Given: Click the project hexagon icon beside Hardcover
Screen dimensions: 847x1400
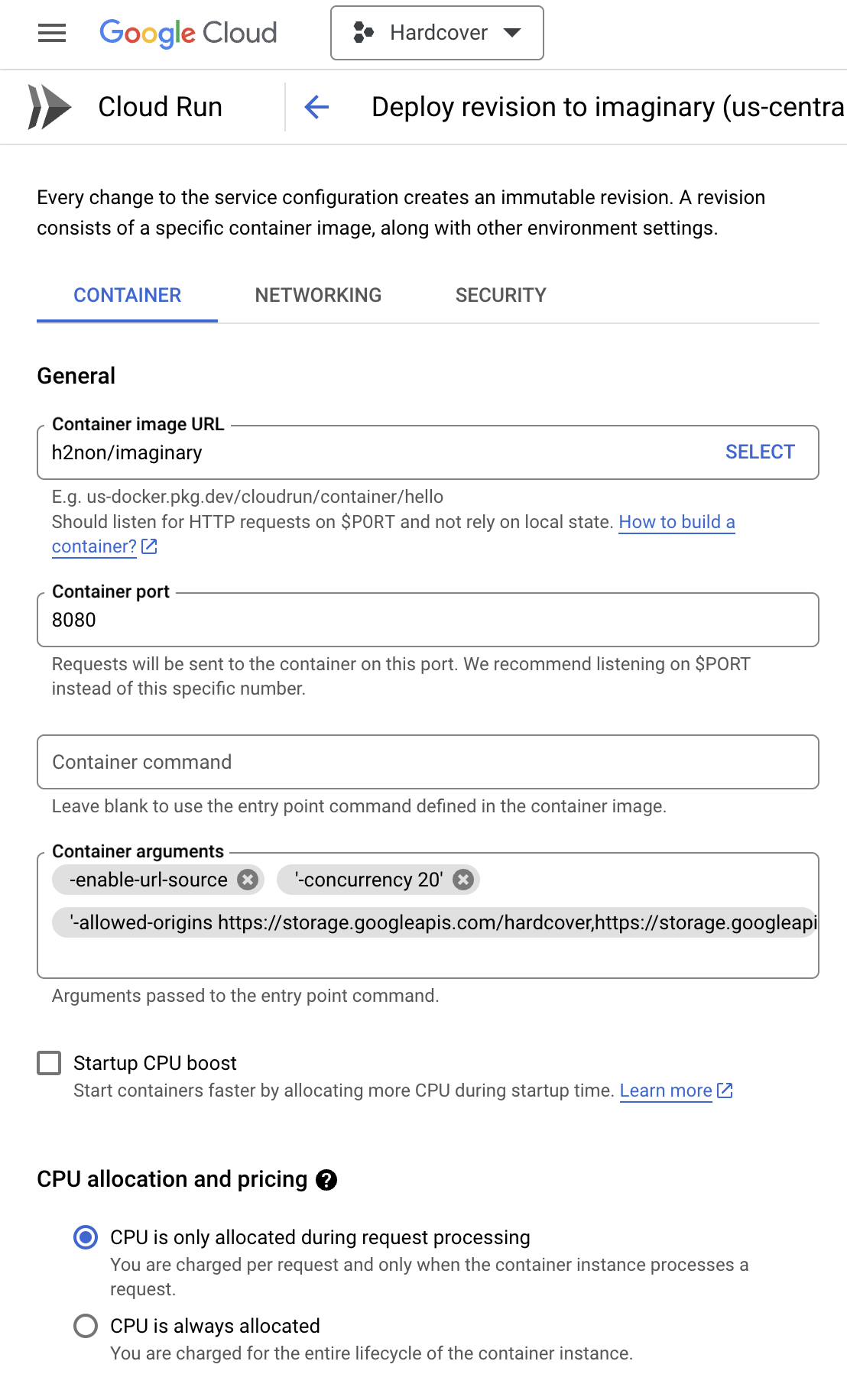Looking at the screenshot, I should coord(363,33).
